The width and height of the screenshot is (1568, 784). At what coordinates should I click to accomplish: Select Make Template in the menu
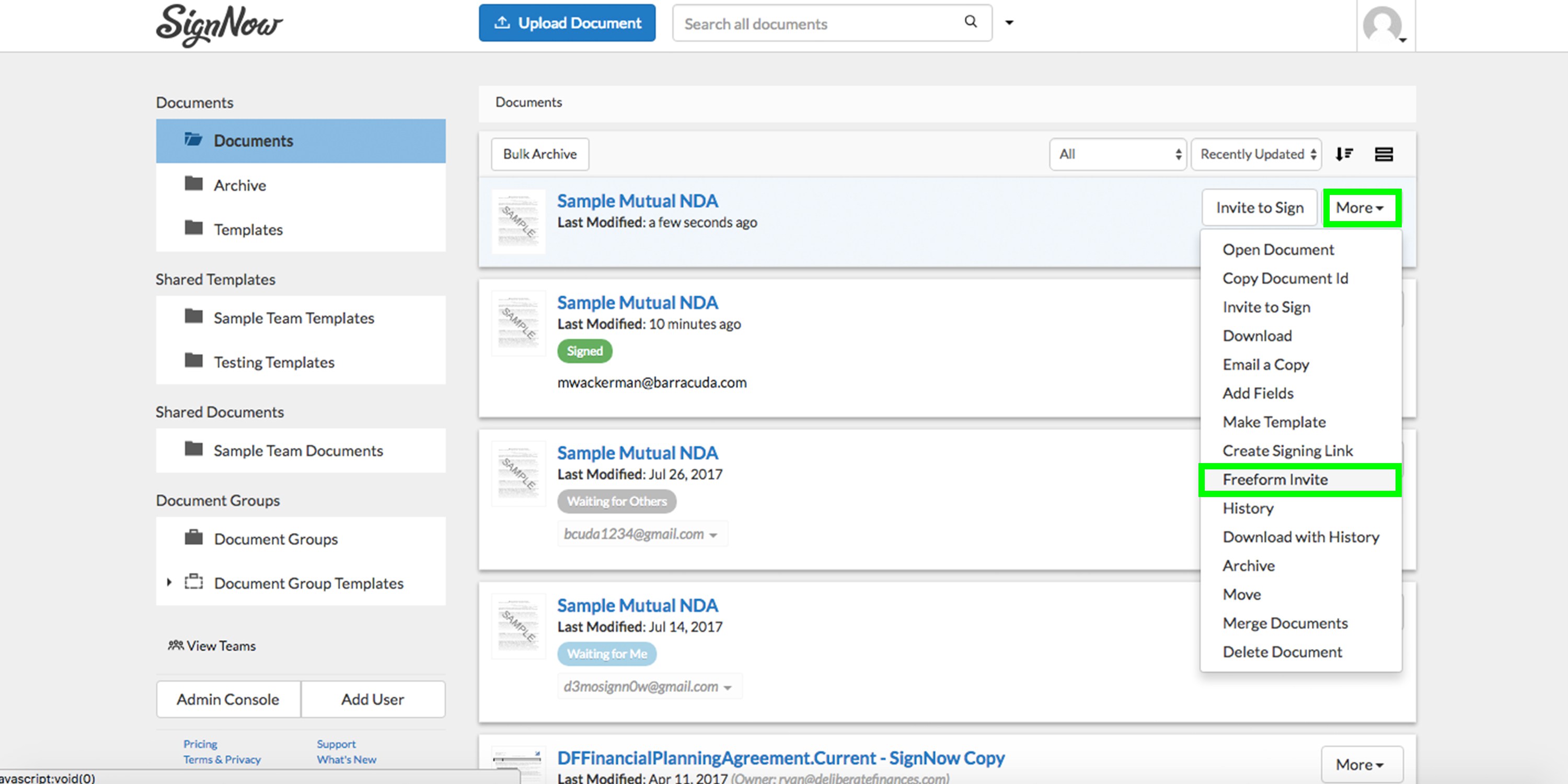[1274, 422]
